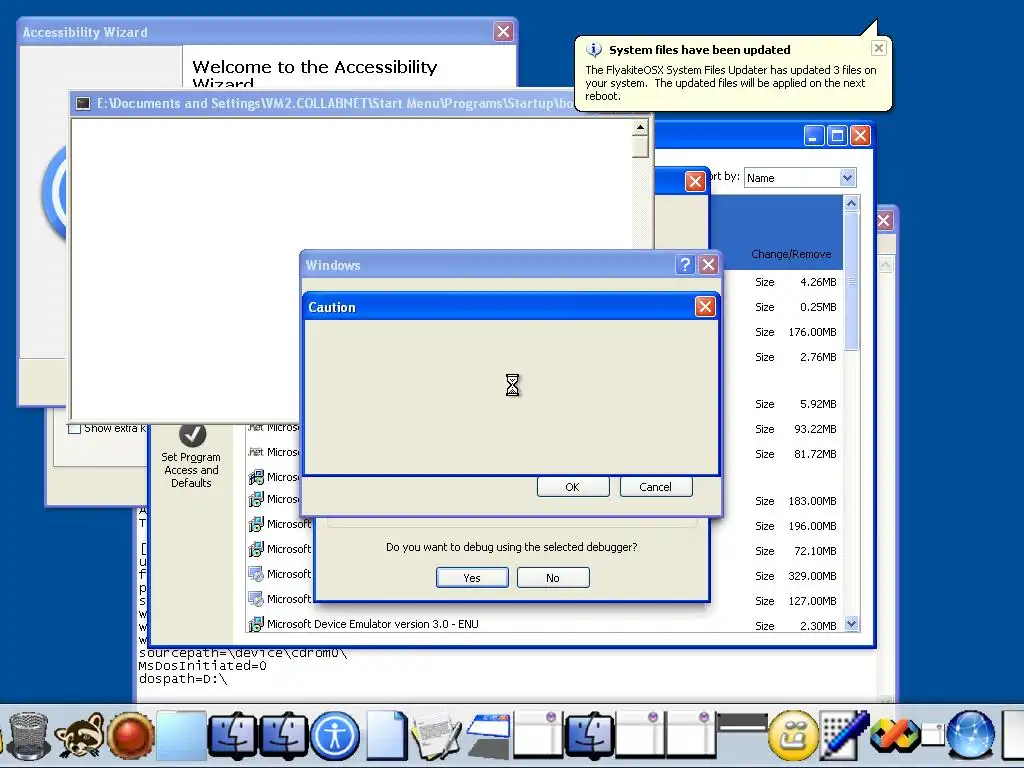Screen dimensions: 1024x768
Task: Open the Sort by Name dropdown
Action: click(846, 178)
